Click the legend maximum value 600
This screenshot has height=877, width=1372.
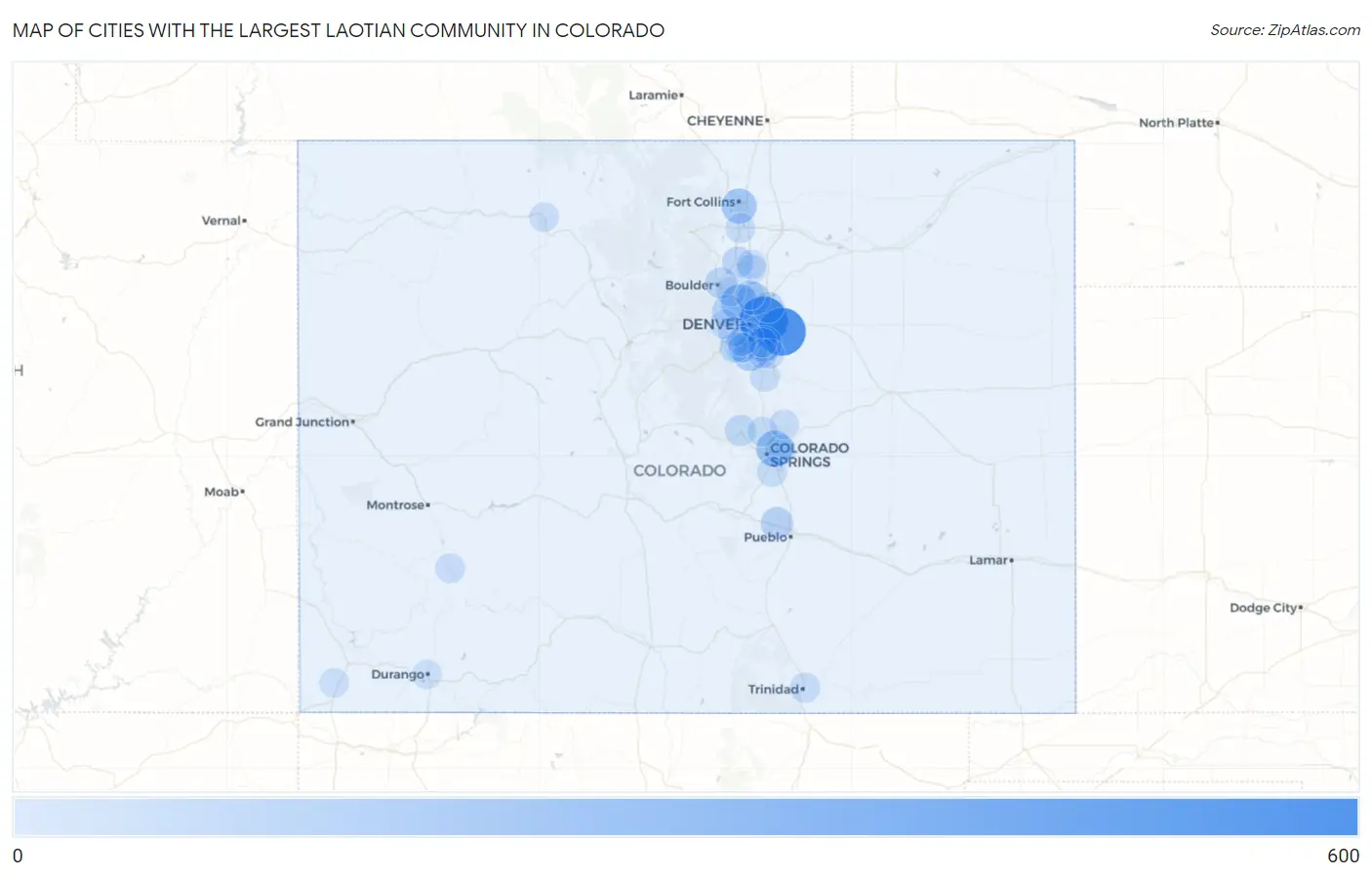coord(1343,856)
